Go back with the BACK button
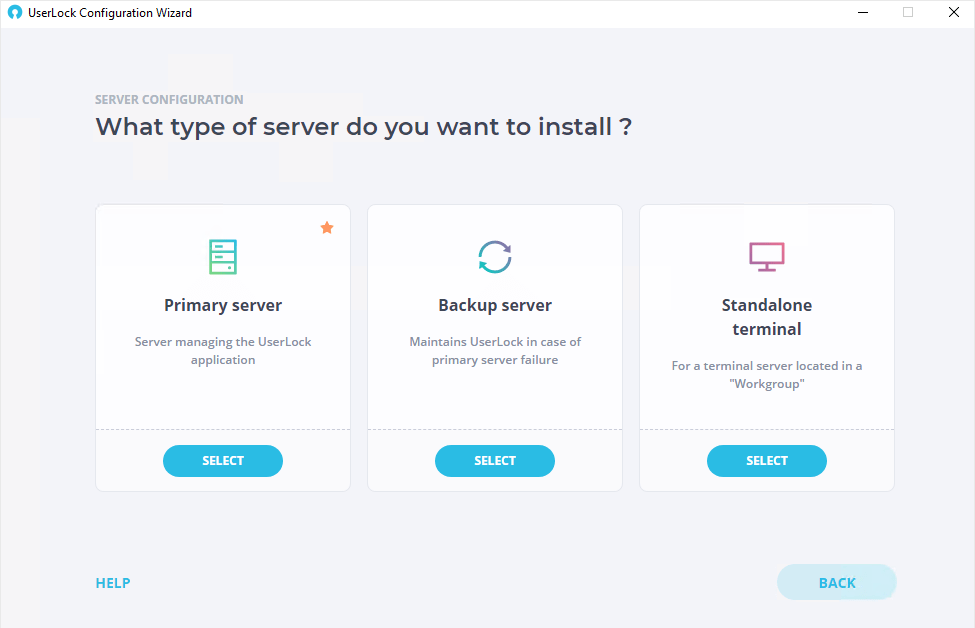The height and width of the screenshot is (628, 975). (836, 583)
